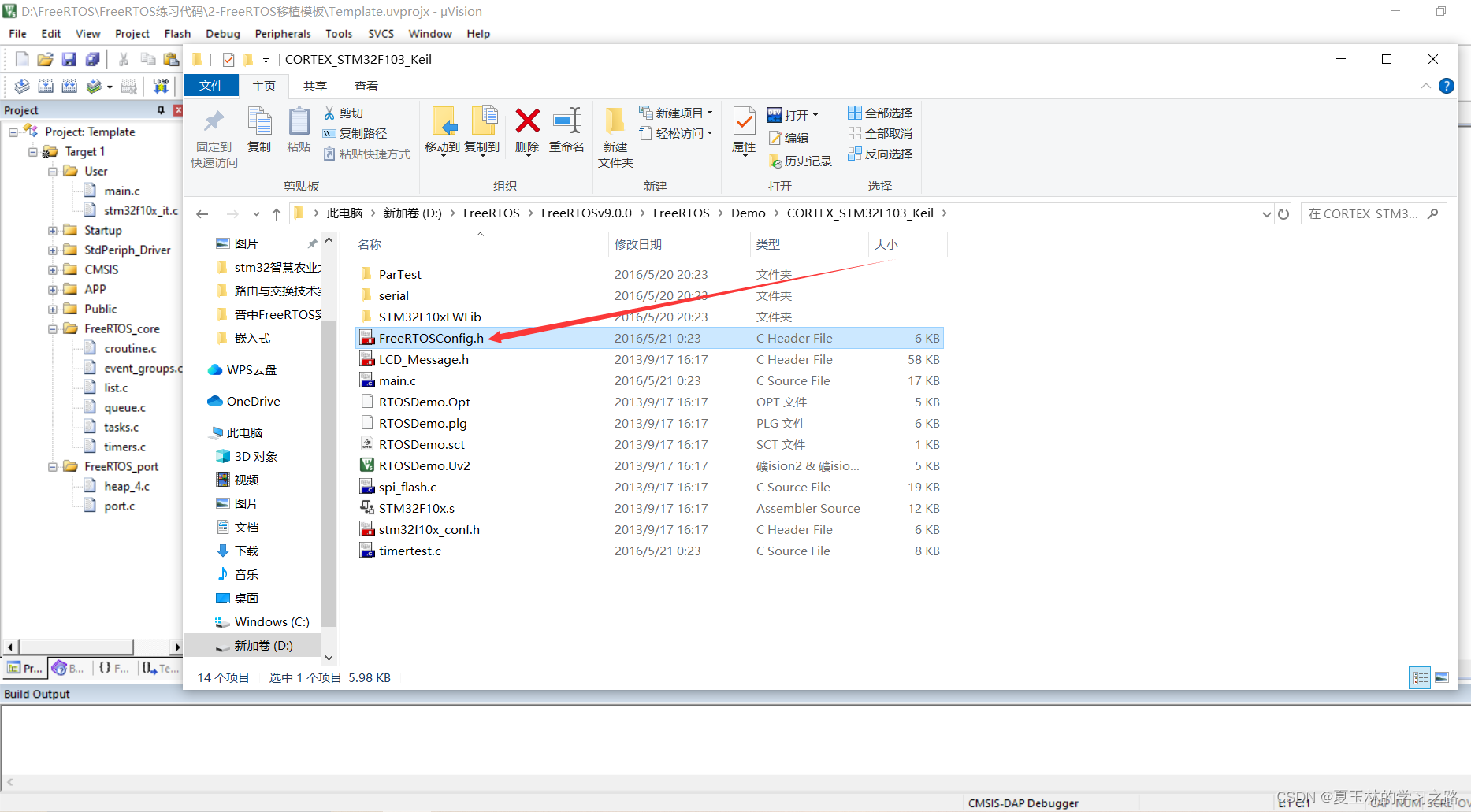Expand the StdPeriph_Driver group in Project tree
Viewport: 1471px width, 812px height.
click(52, 250)
